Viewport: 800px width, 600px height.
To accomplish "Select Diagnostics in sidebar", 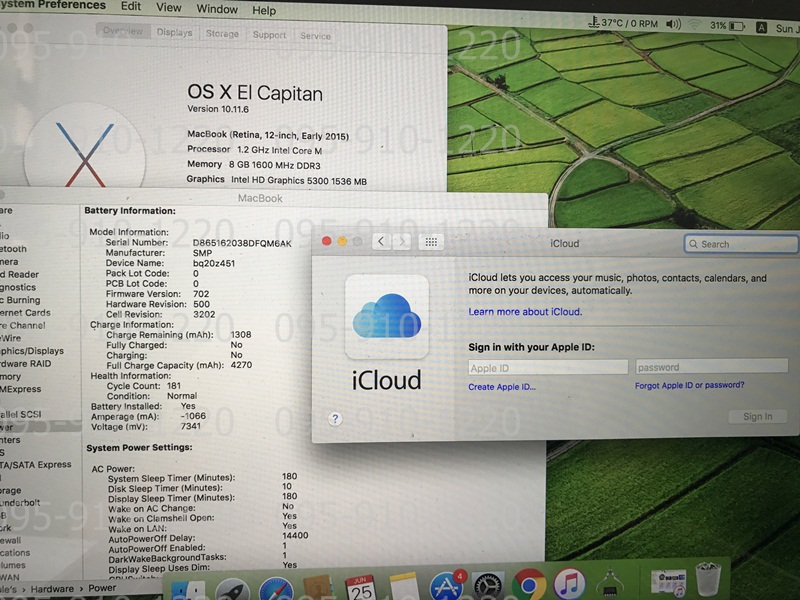I will tap(18, 287).
